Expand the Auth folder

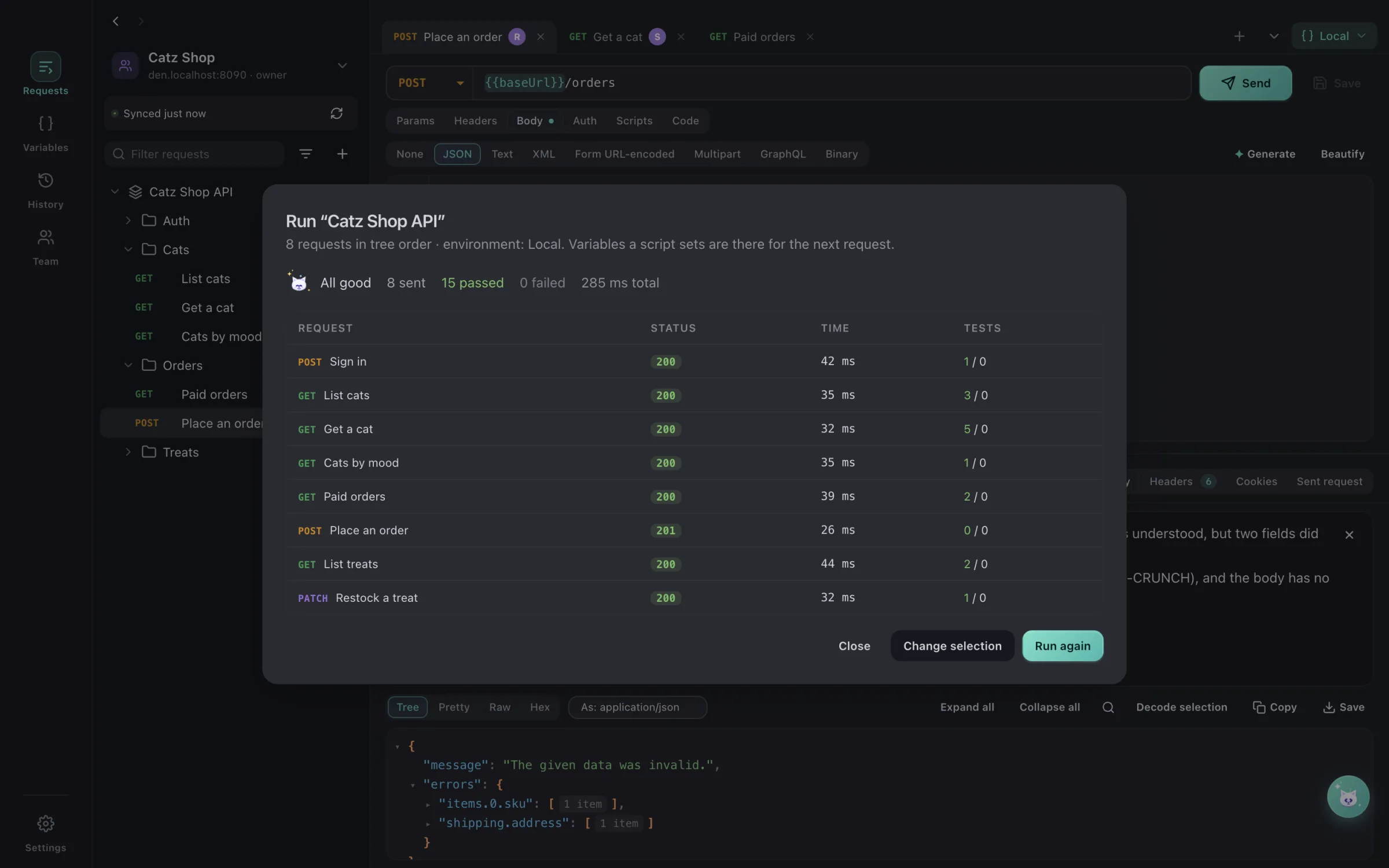pyautogui.click(x=128, y=220)
